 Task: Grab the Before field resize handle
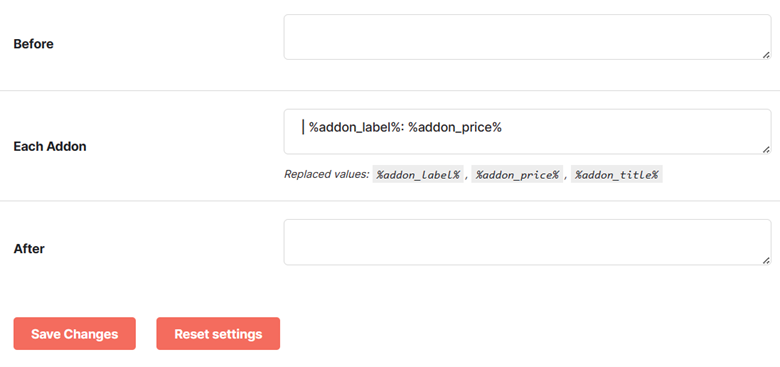tap(766, 55)
